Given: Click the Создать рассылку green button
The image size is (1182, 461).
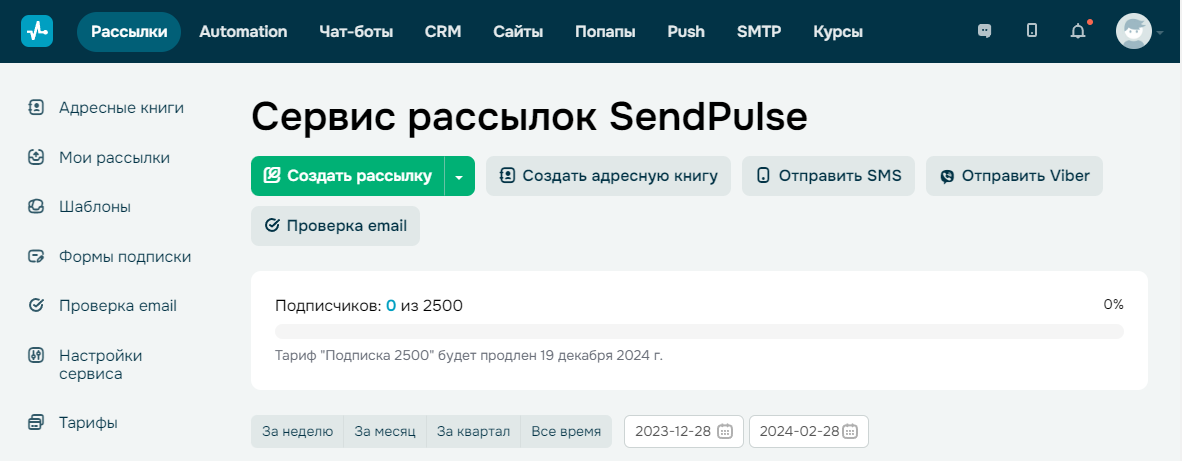Looking at the screenshot, I should tap(348, 176).
